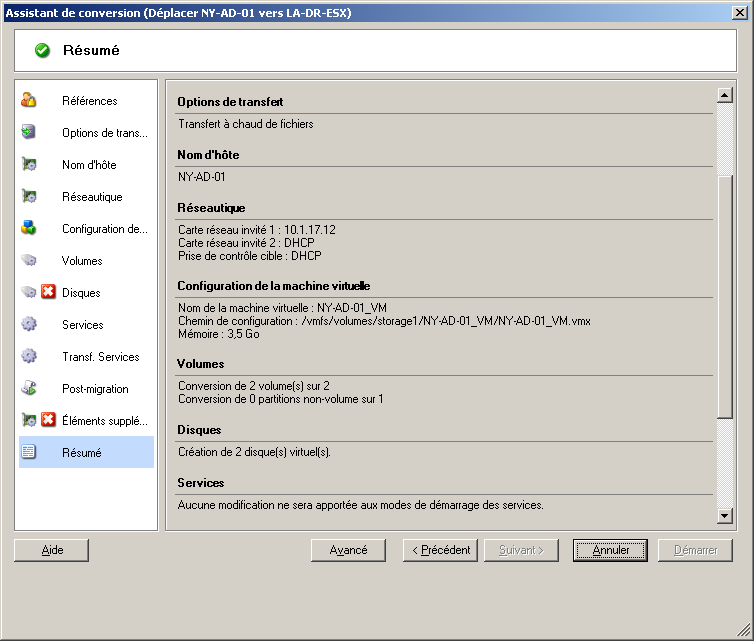Go to the Post-migration step
Screen dimensions: 754x641
pyautogui.click(x=95, y=389)
